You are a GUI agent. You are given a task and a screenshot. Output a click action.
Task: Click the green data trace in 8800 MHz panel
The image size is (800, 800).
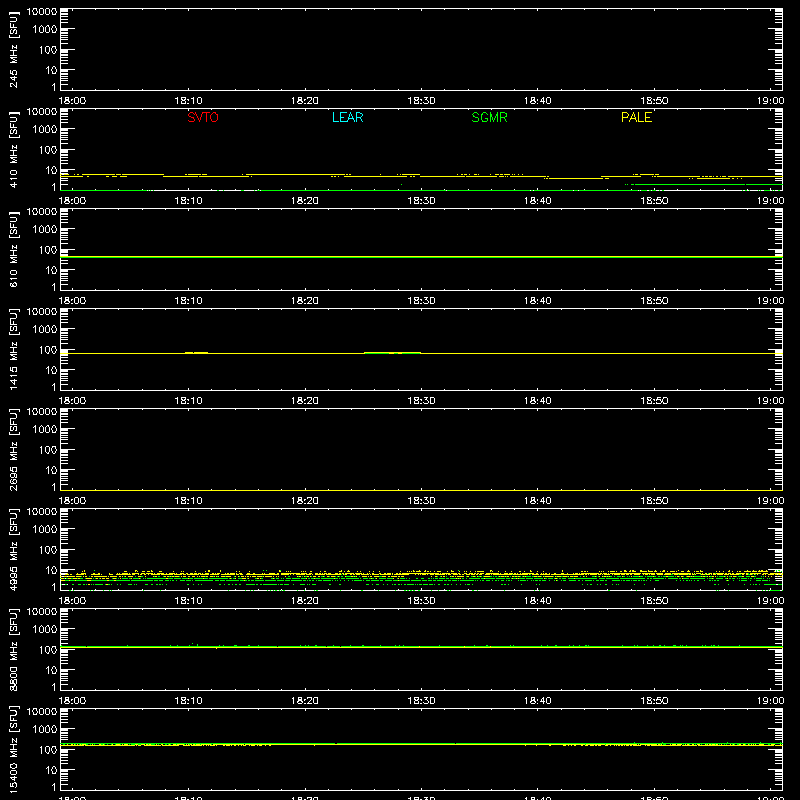coord(421,646)
